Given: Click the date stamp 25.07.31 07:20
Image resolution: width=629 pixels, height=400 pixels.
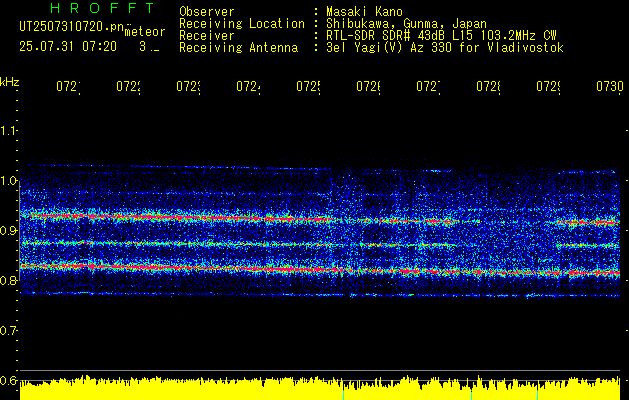Looking at the screenshot, I should point(68,47).
